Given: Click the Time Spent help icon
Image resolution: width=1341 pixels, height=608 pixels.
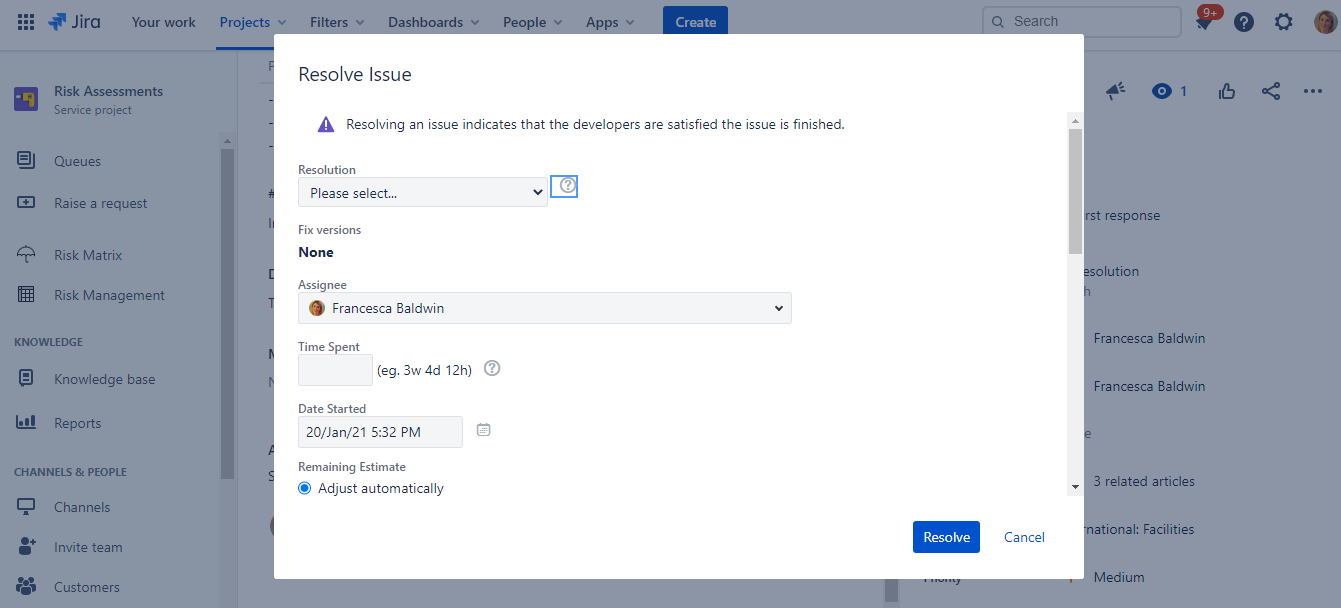Looking at the screenshot, I should tap(492, 368).
